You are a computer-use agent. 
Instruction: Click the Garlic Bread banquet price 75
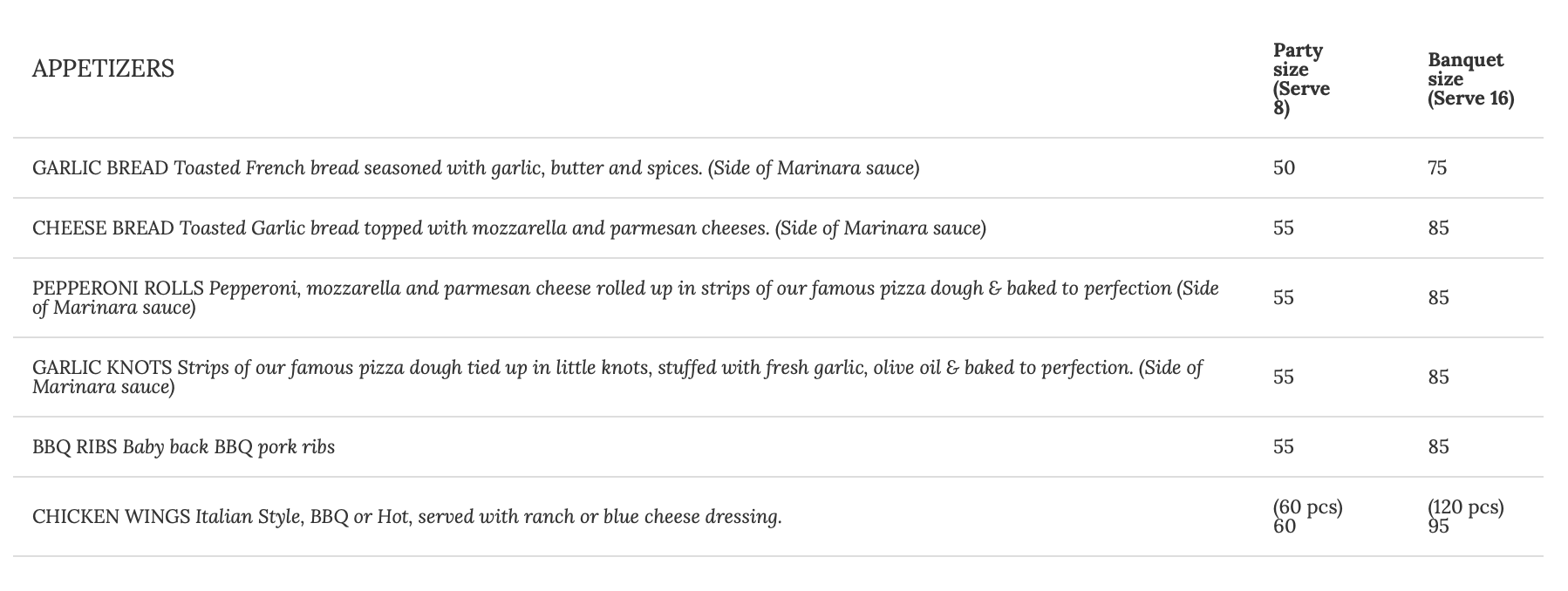(1437, 167)
